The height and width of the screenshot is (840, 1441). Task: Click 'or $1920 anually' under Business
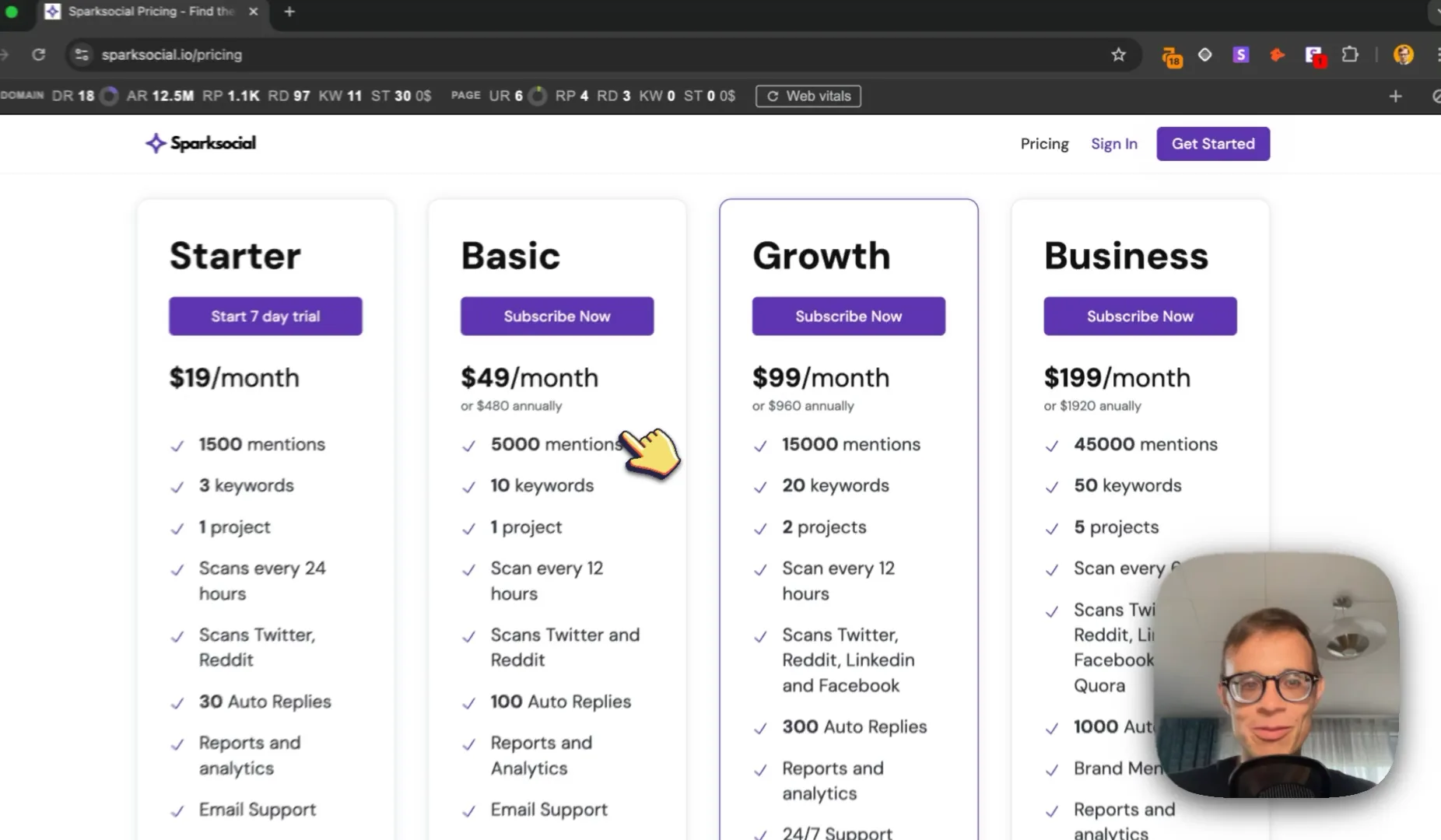point(1092,405)
